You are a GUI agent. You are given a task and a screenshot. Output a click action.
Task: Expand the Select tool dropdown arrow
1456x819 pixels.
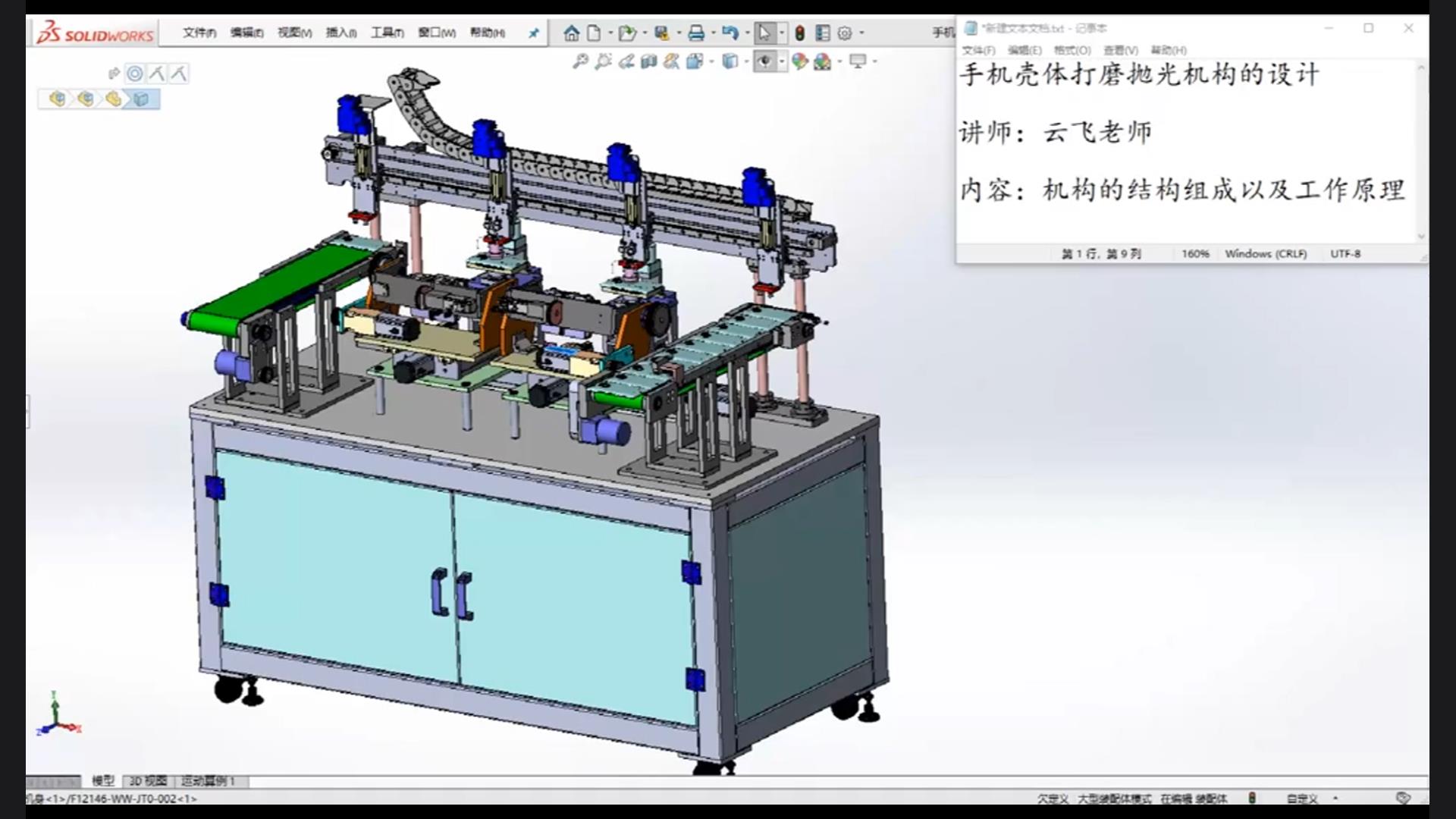click(x=782, y=33)
